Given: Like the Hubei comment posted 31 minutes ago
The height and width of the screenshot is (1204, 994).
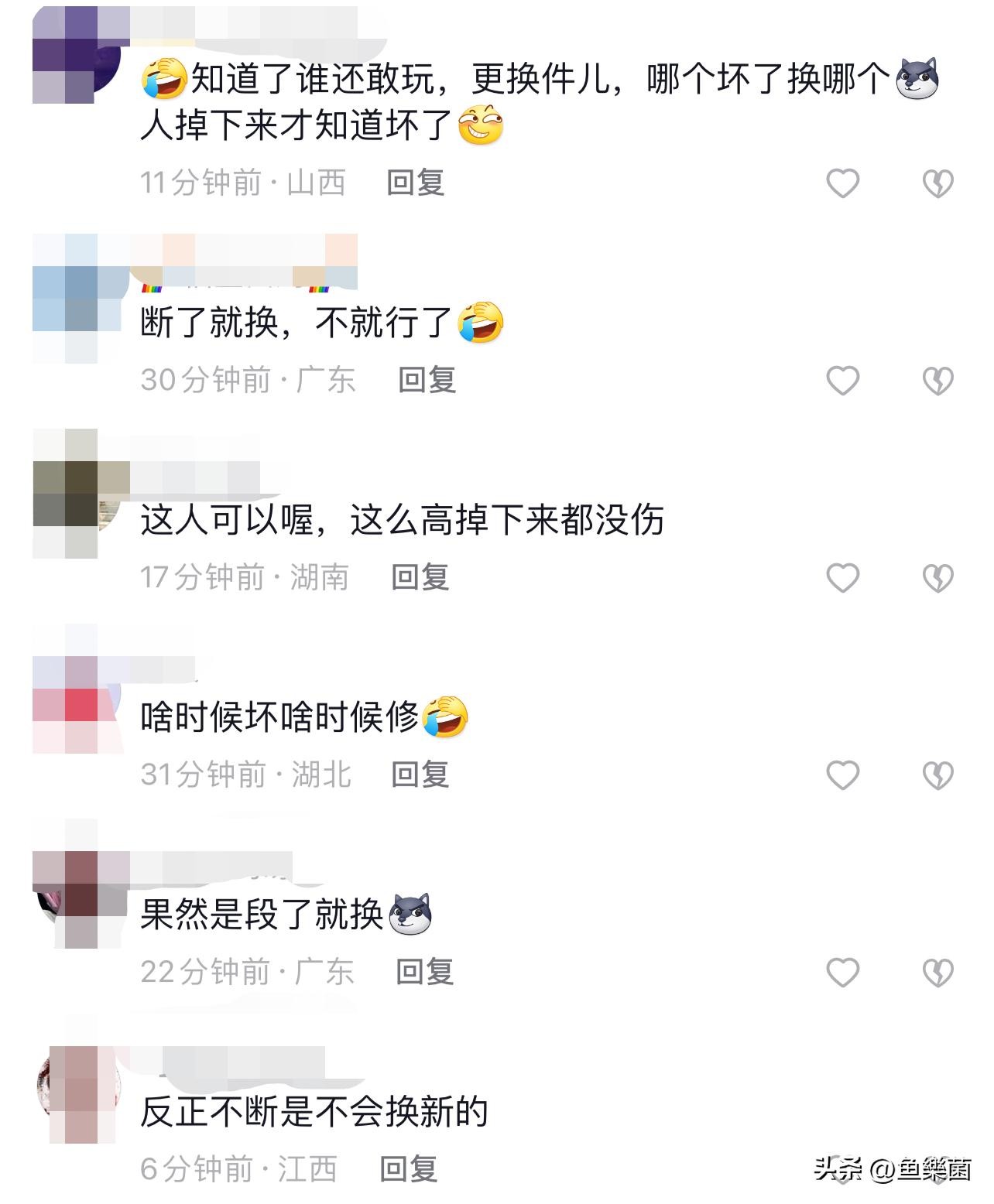Looking at the screenshot, I should [843, 775].
